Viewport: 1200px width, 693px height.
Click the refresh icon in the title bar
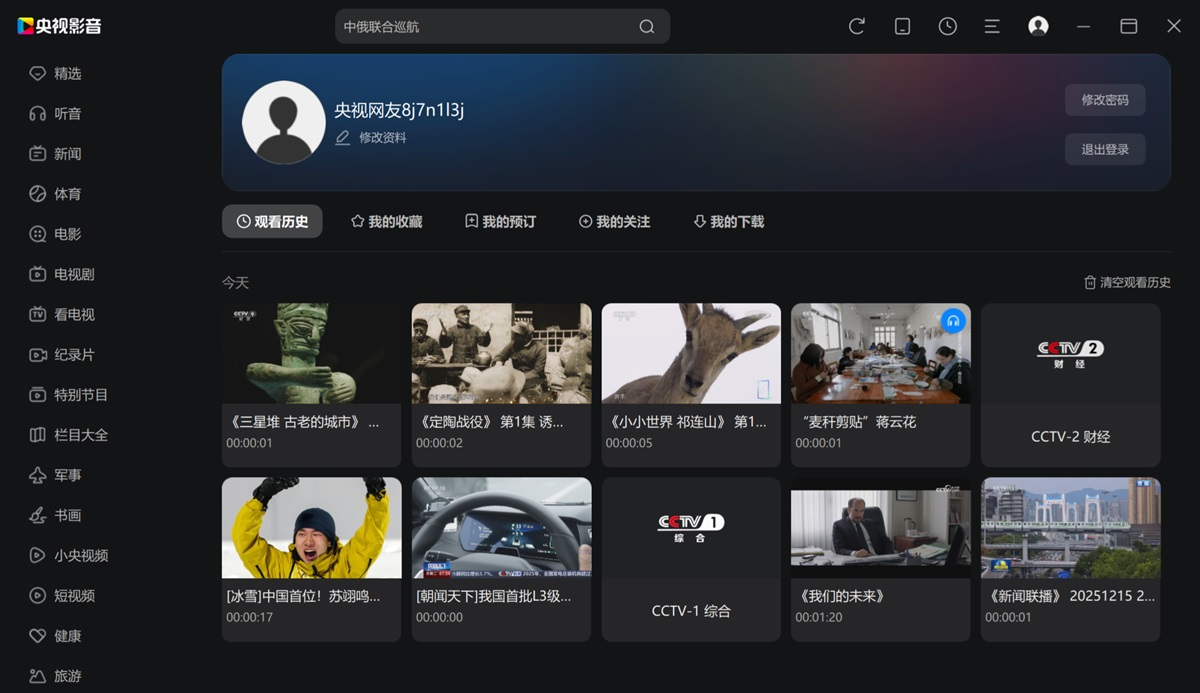tap(857, 26)
